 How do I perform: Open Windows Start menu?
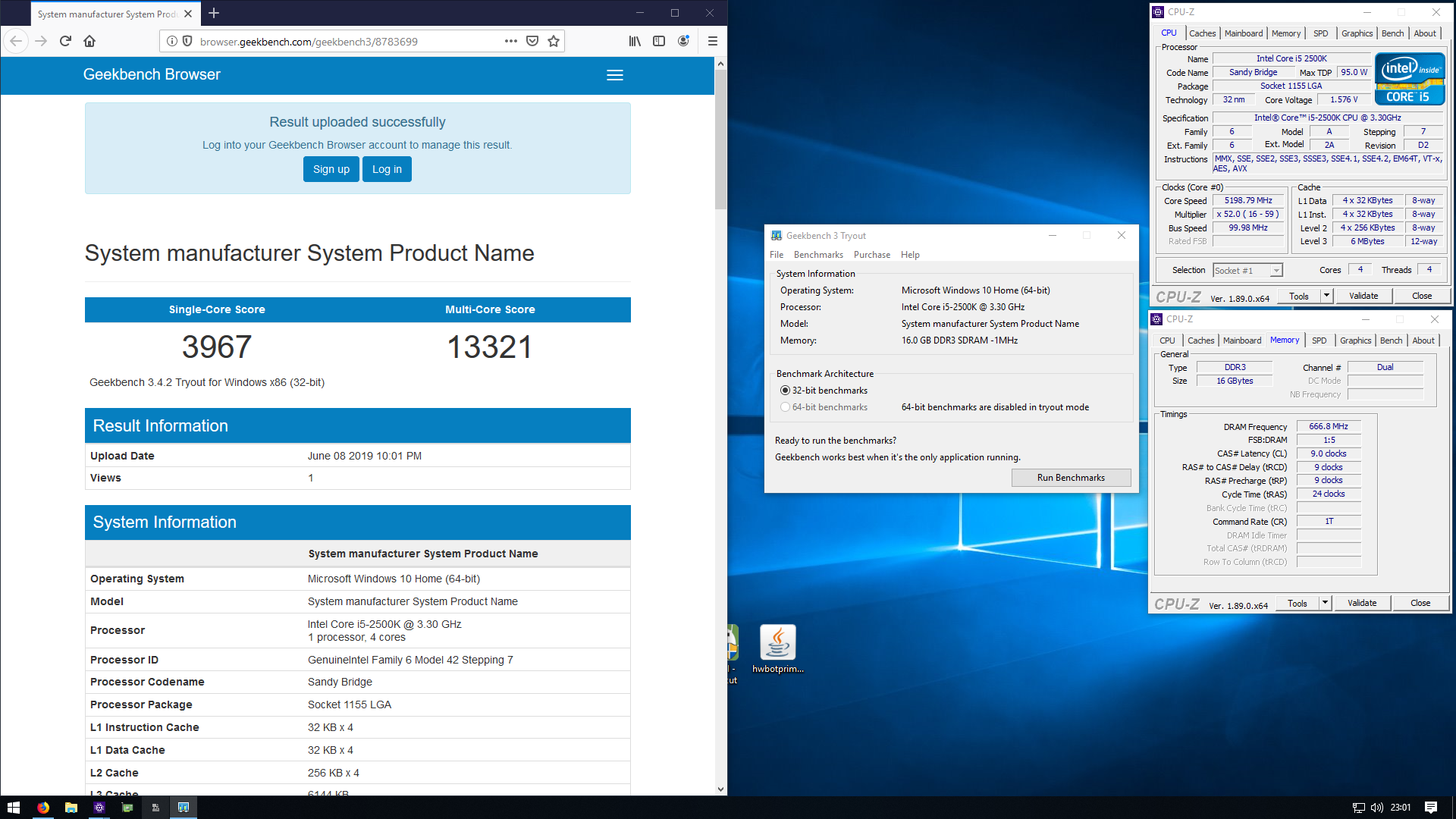13,808
